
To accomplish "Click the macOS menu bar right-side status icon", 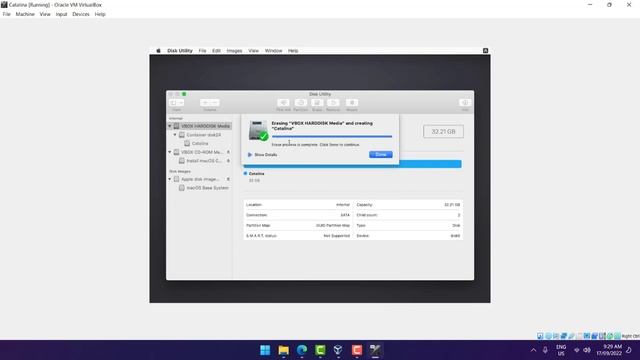I will (485, 51).
